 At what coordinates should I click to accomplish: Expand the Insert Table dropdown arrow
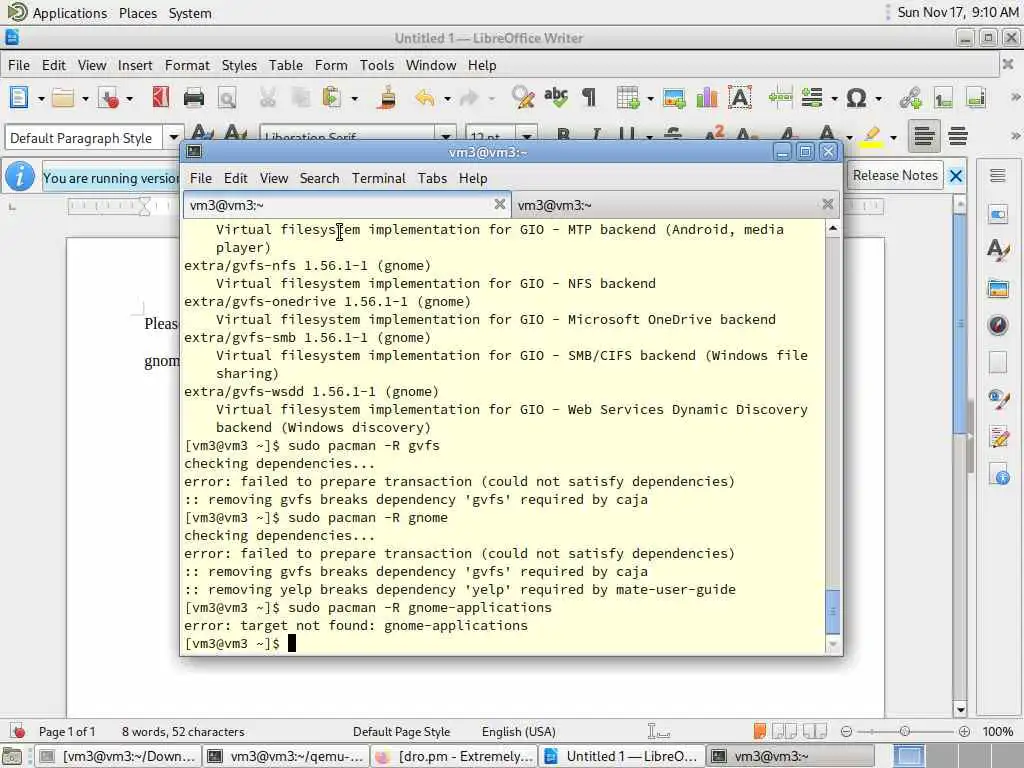650,99
